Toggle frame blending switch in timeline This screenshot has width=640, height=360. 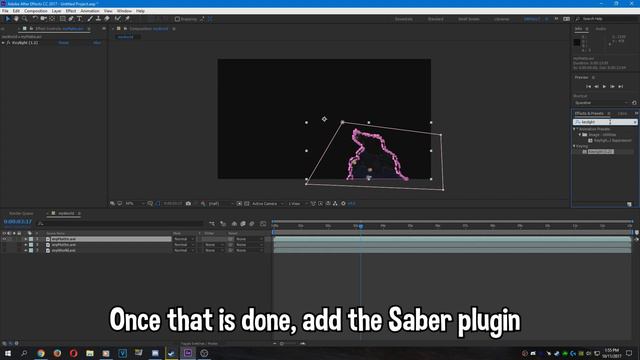243,224
